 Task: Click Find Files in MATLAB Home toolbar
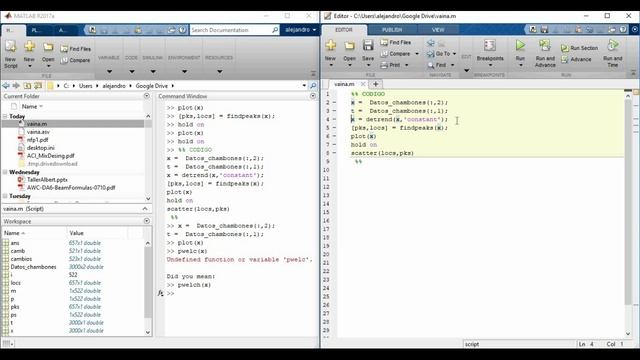point(76,49)
